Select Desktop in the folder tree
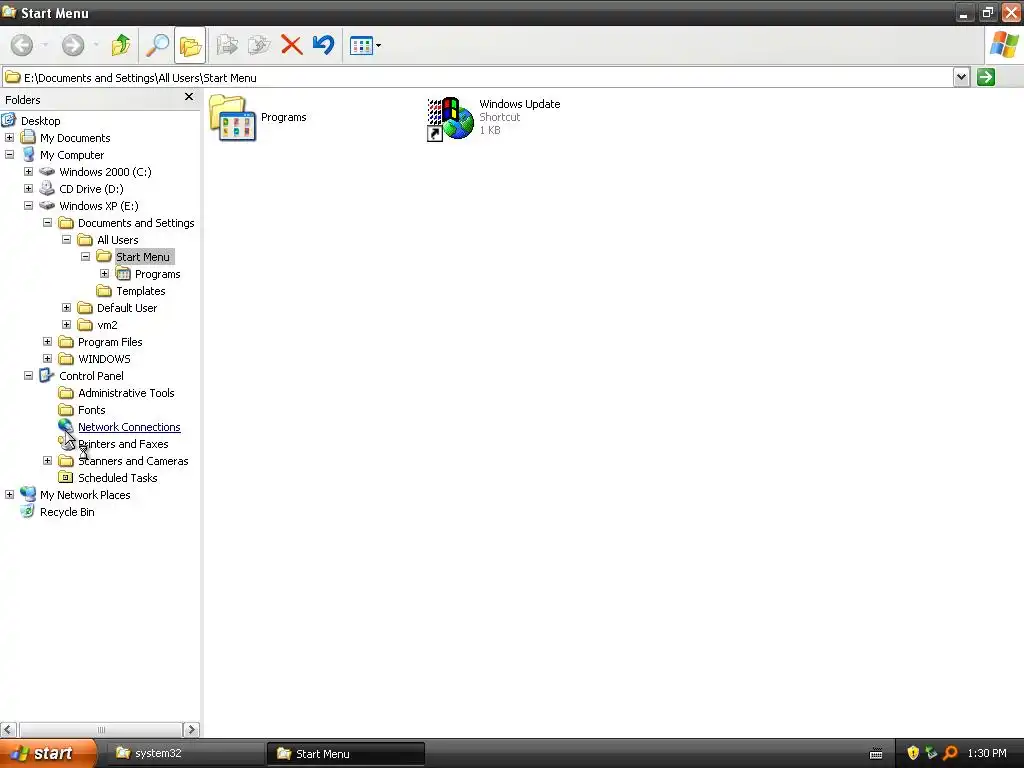The height and width of the screenshot is (768, 1024). (x=40, y=121)
